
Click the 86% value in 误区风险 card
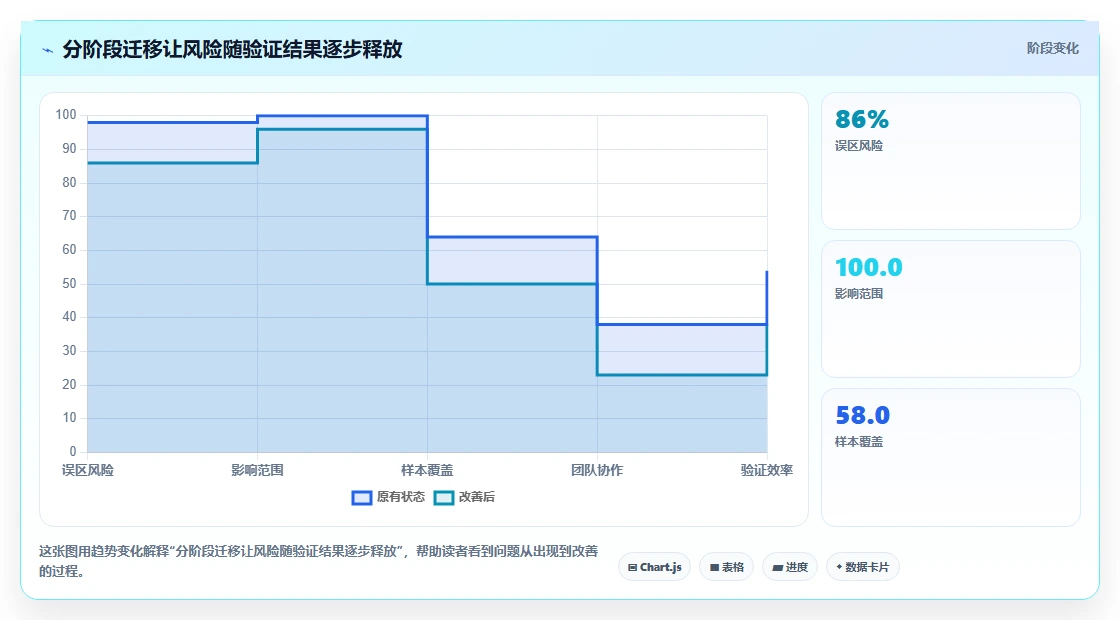861,119
